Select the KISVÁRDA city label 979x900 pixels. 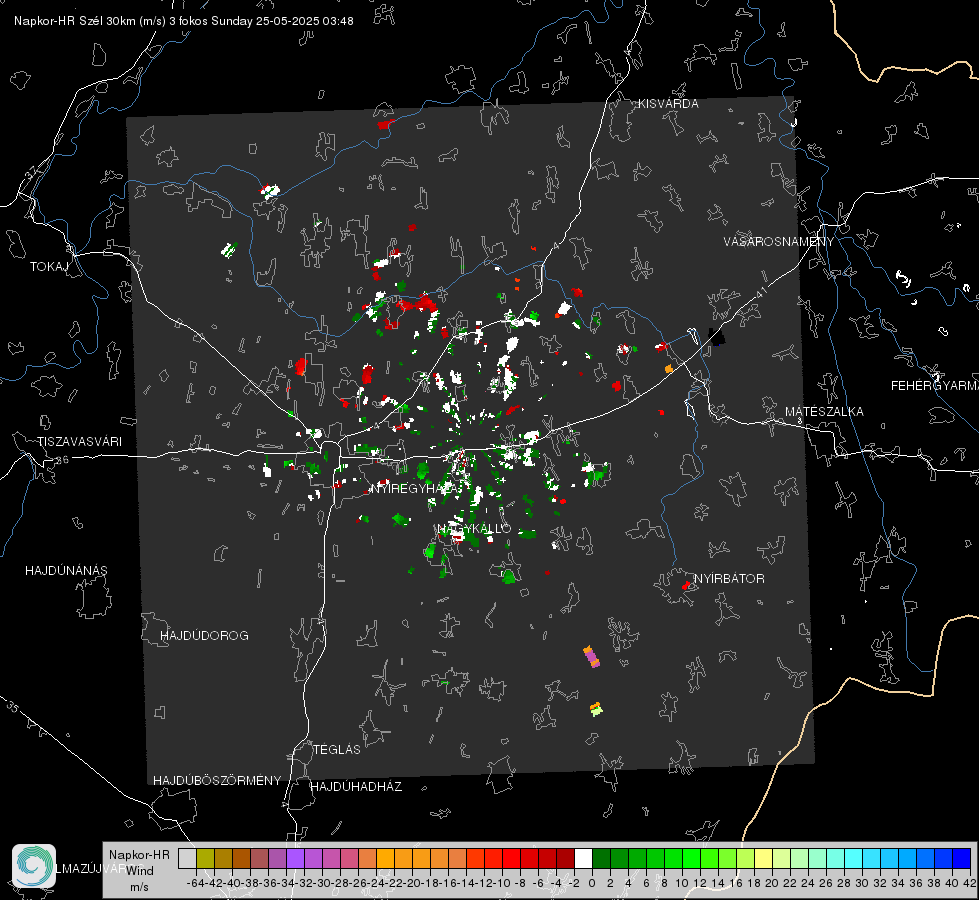668,104
